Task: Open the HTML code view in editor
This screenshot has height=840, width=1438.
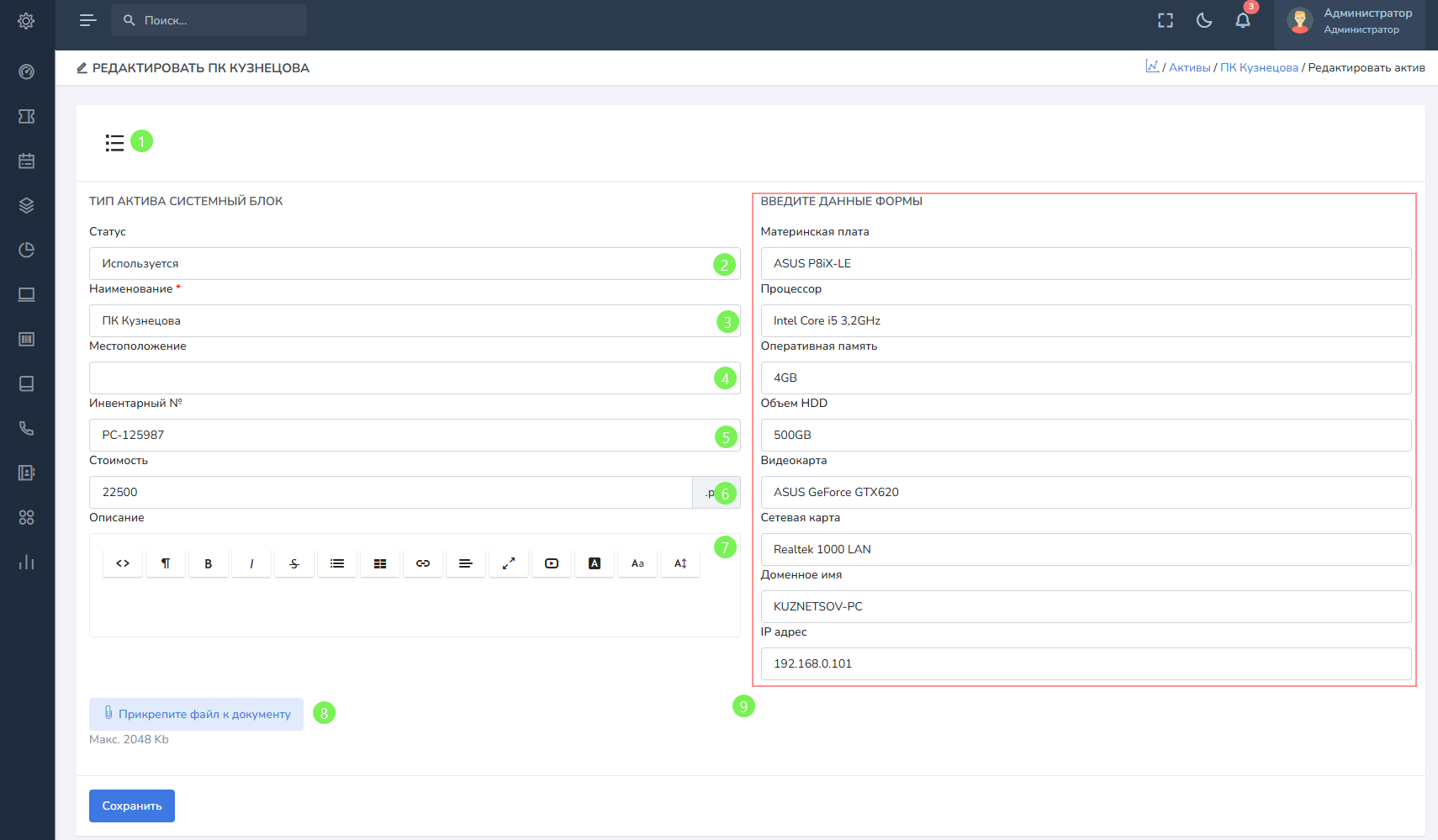Action: 123,563
